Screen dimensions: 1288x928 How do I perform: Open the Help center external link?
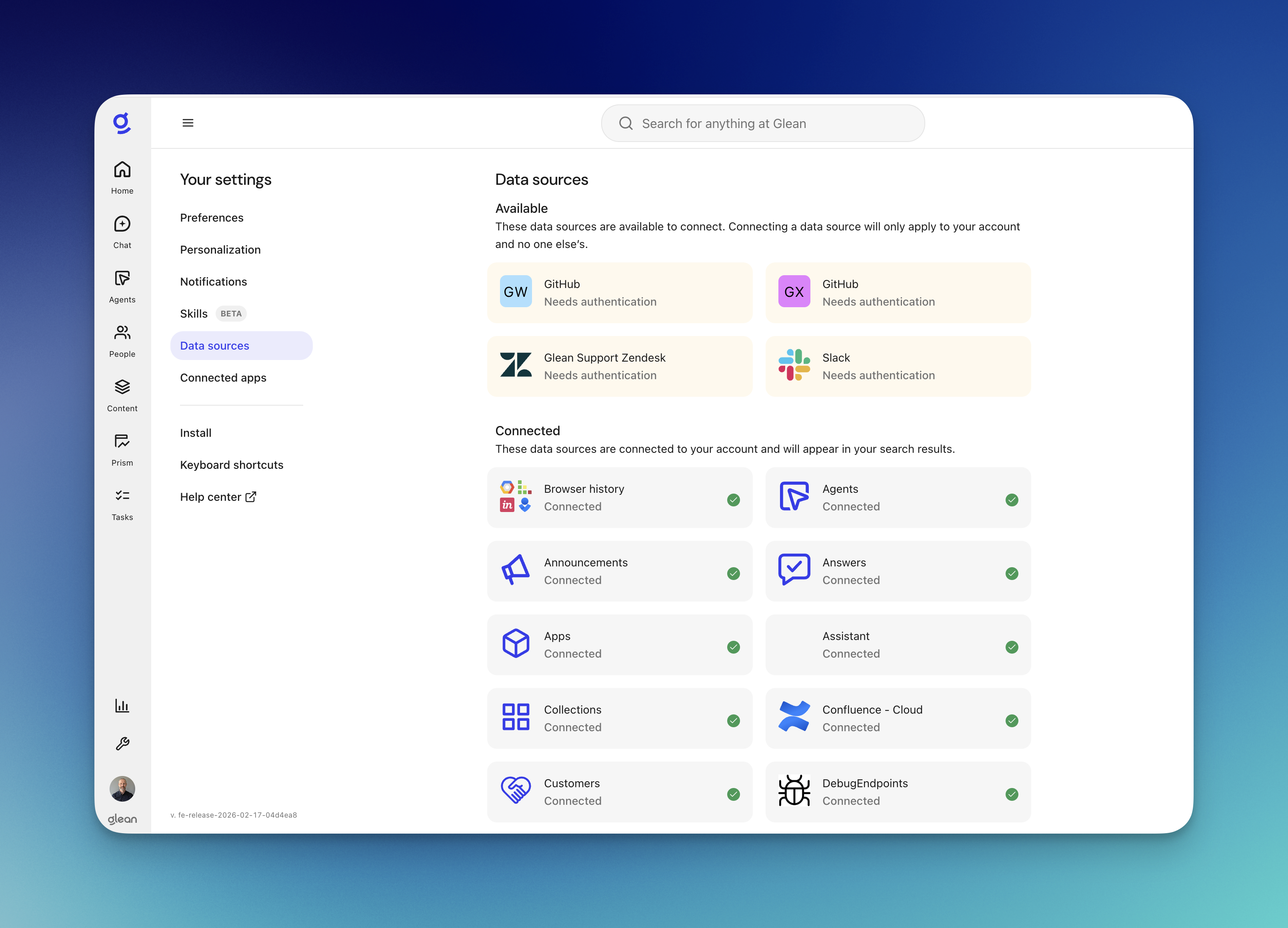218,496
